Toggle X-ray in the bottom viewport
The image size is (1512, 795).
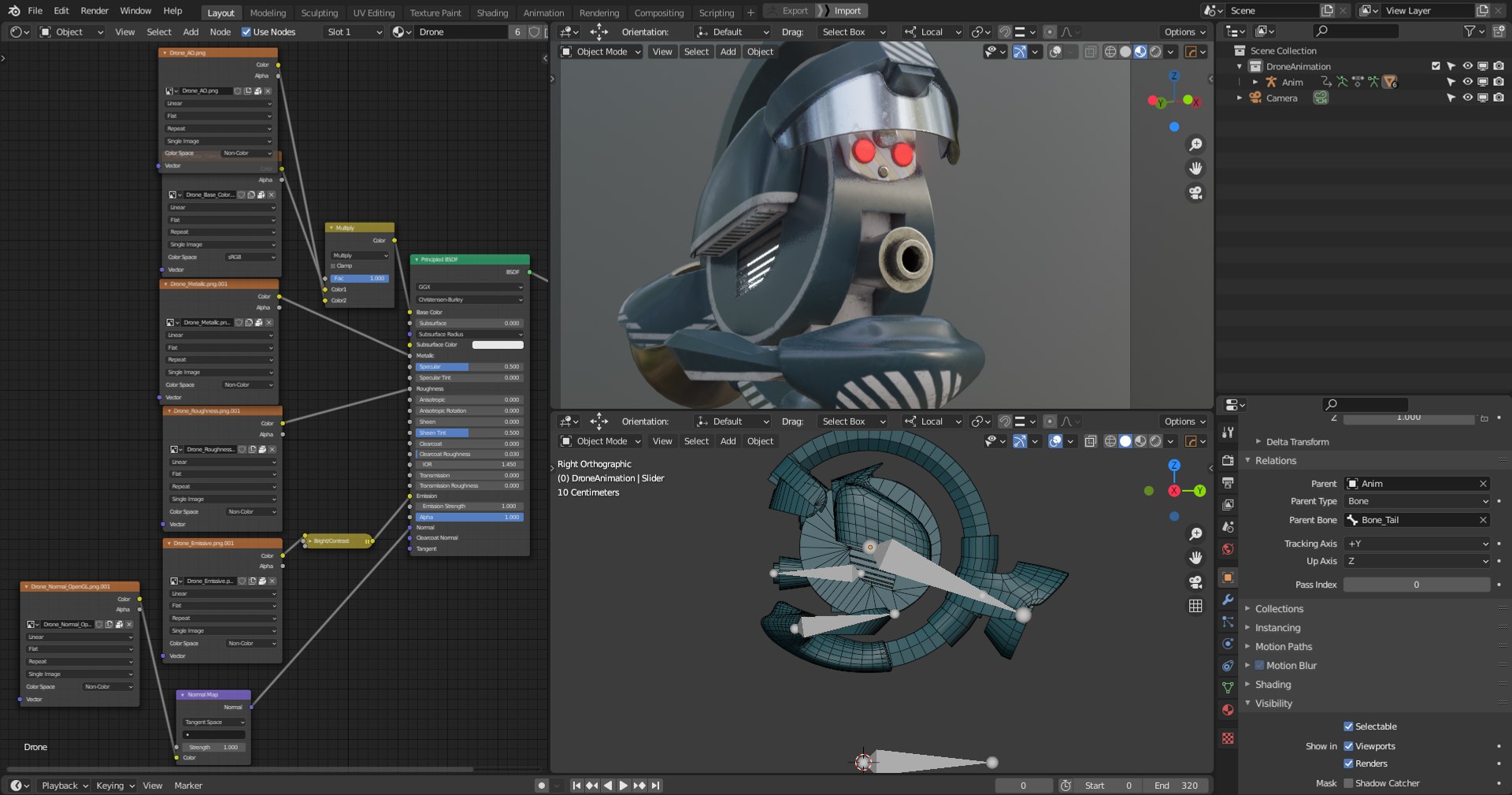point(1091,441)
